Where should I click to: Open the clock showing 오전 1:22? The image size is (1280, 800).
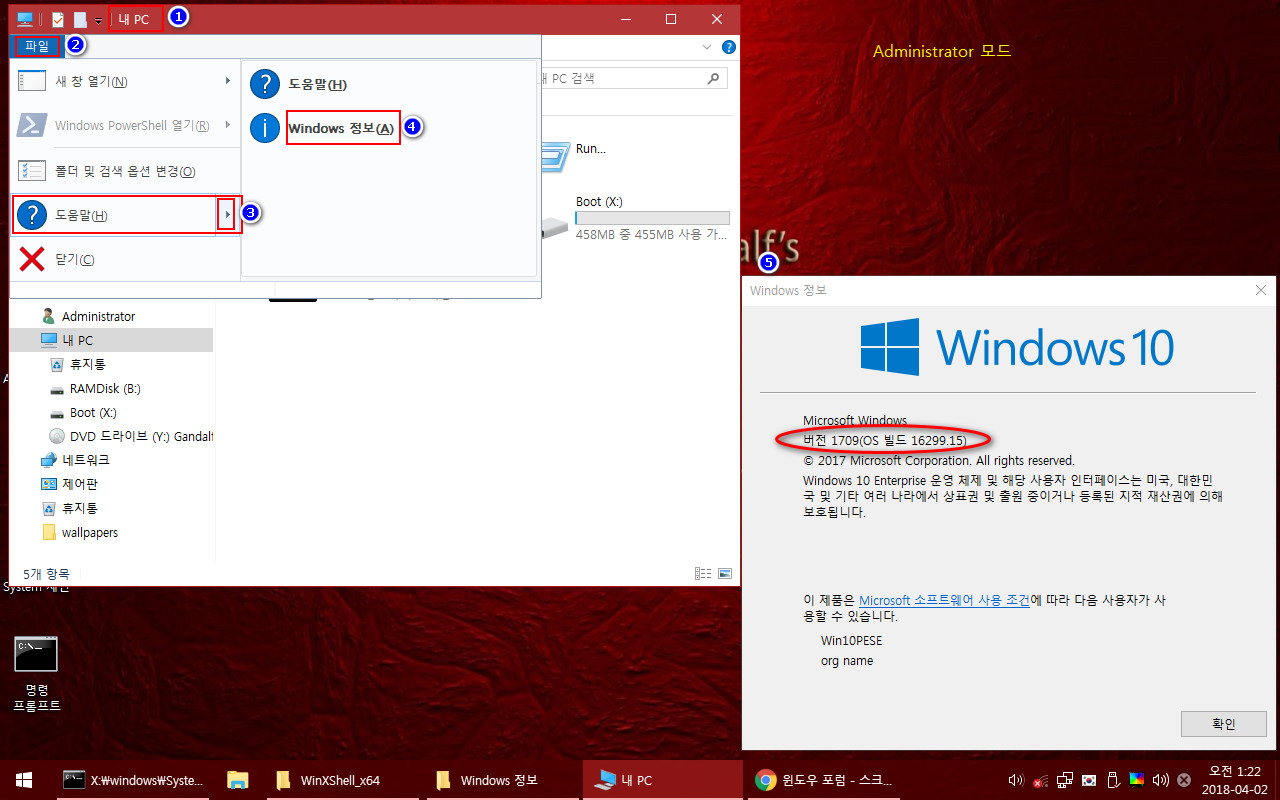1235,780
